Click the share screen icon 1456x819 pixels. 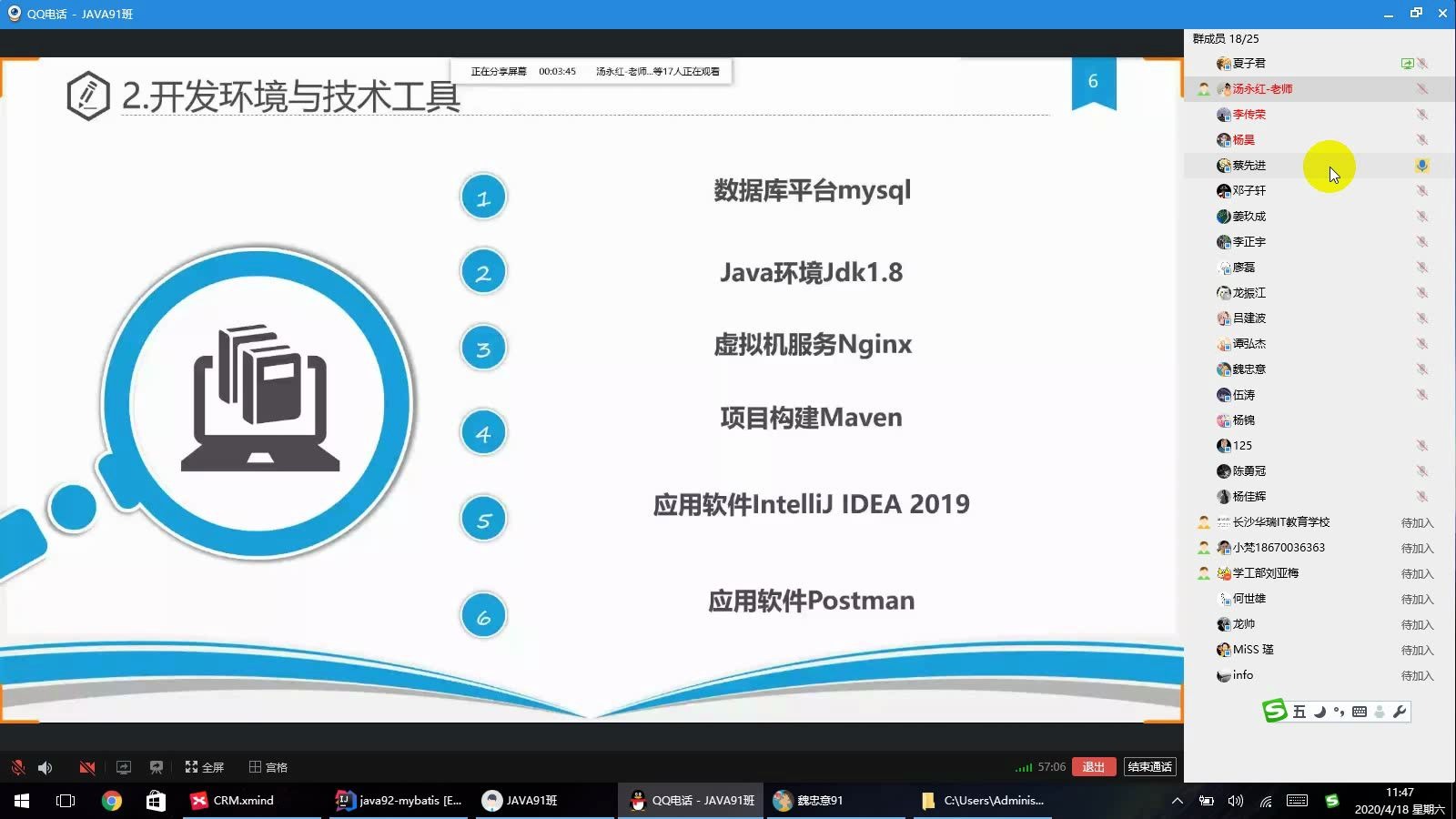pos(124,767)
